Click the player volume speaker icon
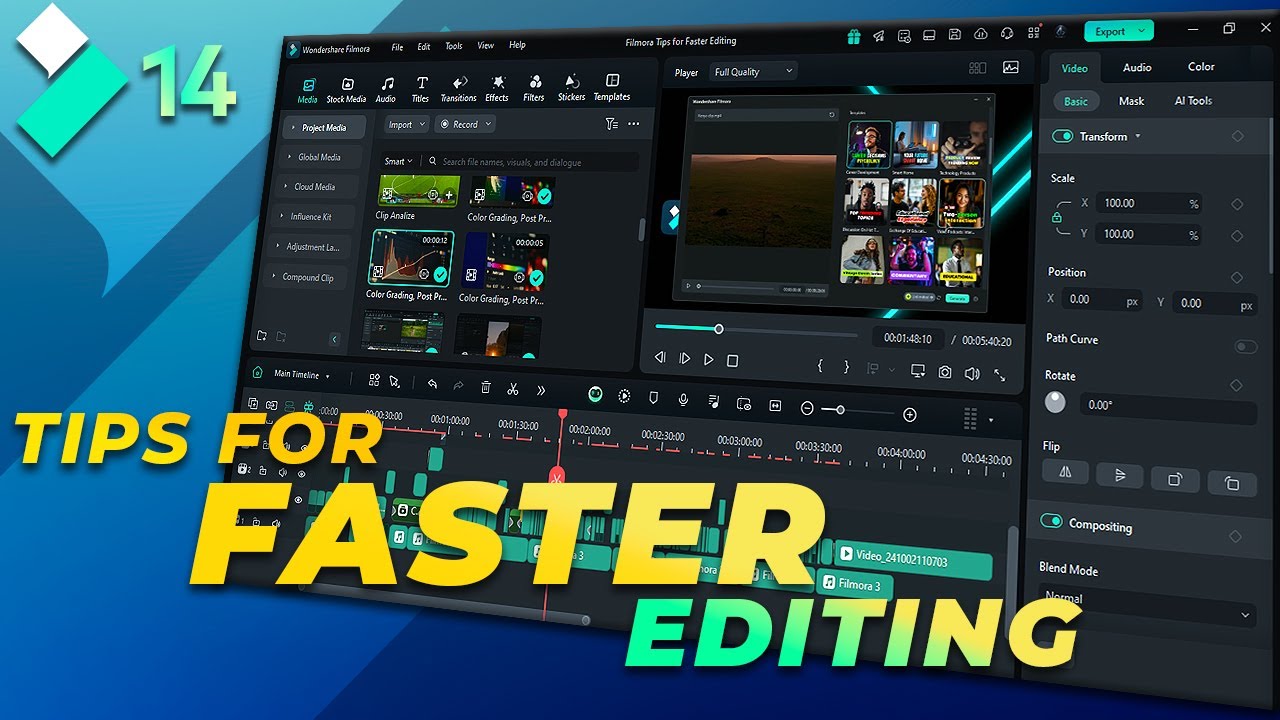Viewport: 1280px width, 720px height. [x=971, y=373]
